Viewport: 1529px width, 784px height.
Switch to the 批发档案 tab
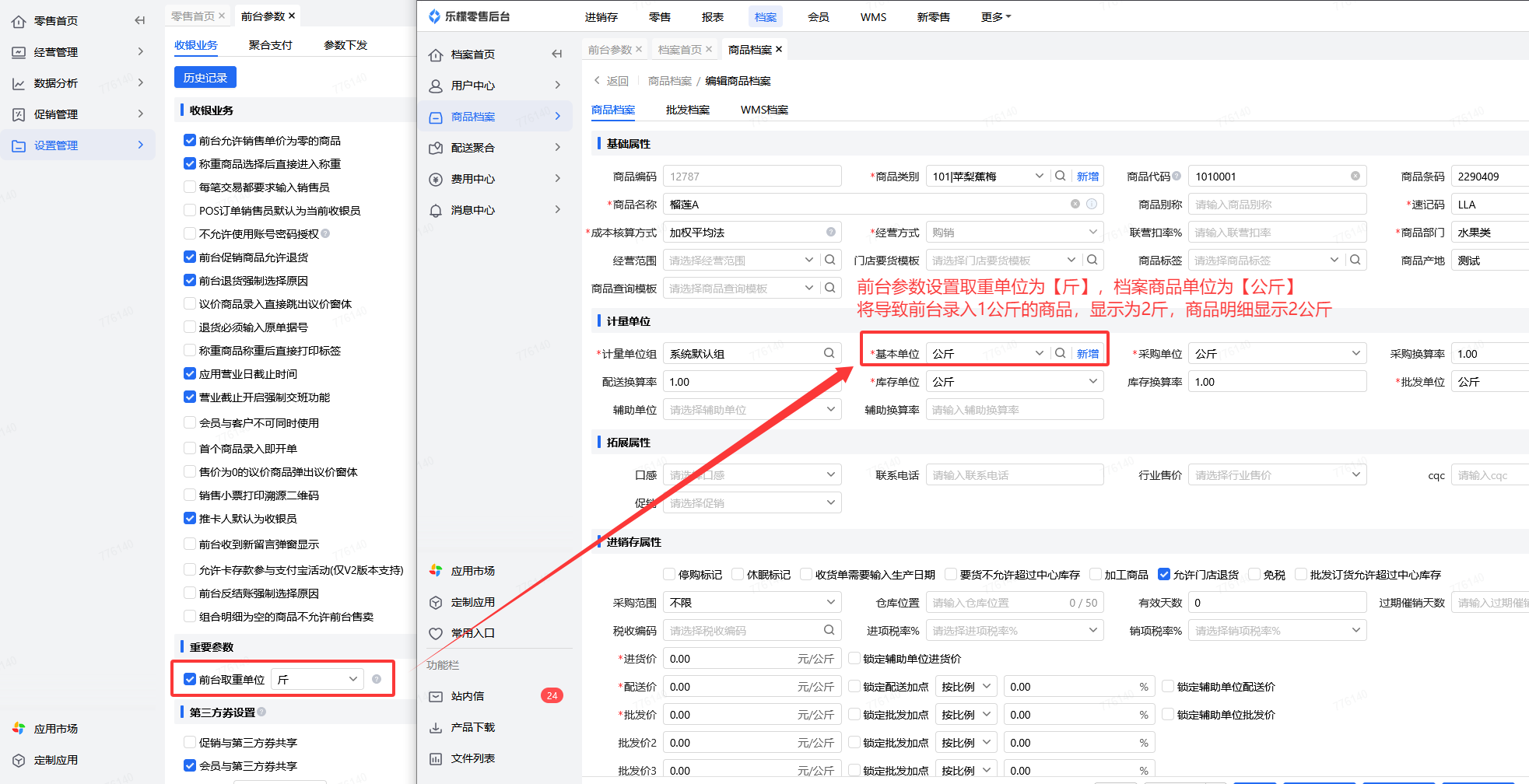(x=687, y=110)
